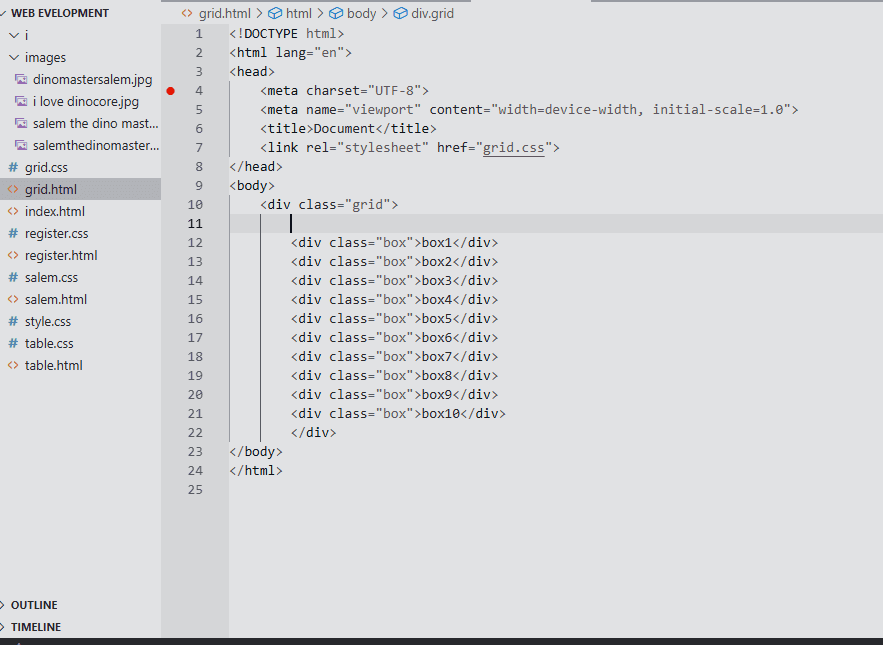Select the html breadcrumb element
Image resolution: width=883 pixels, height=645 pixels.
click(x=298, y=14)
